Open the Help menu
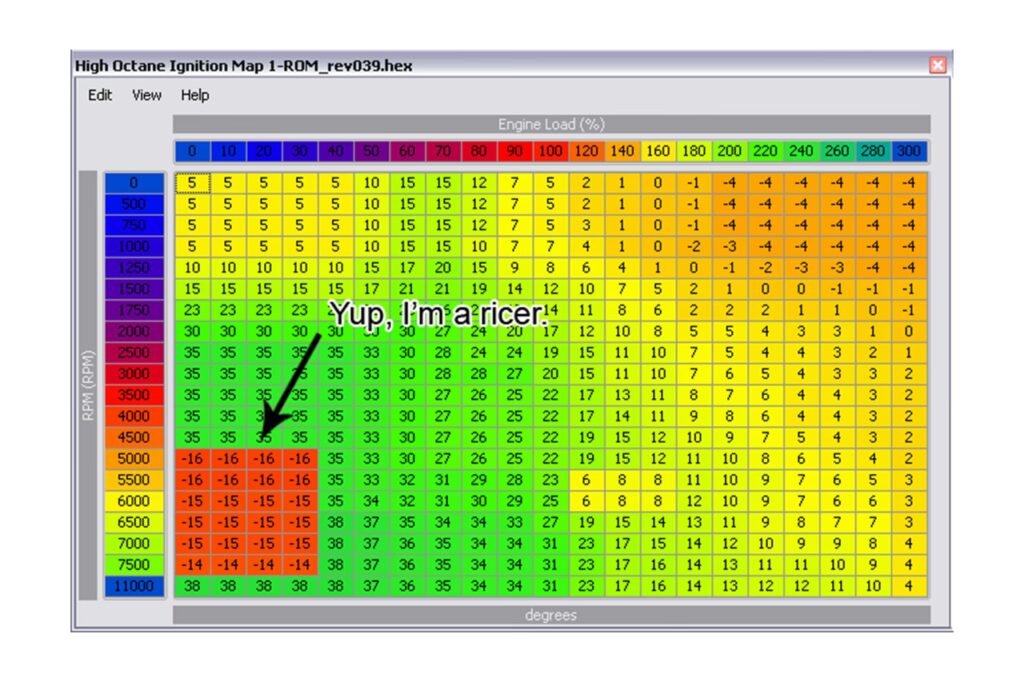 (195, 95)
